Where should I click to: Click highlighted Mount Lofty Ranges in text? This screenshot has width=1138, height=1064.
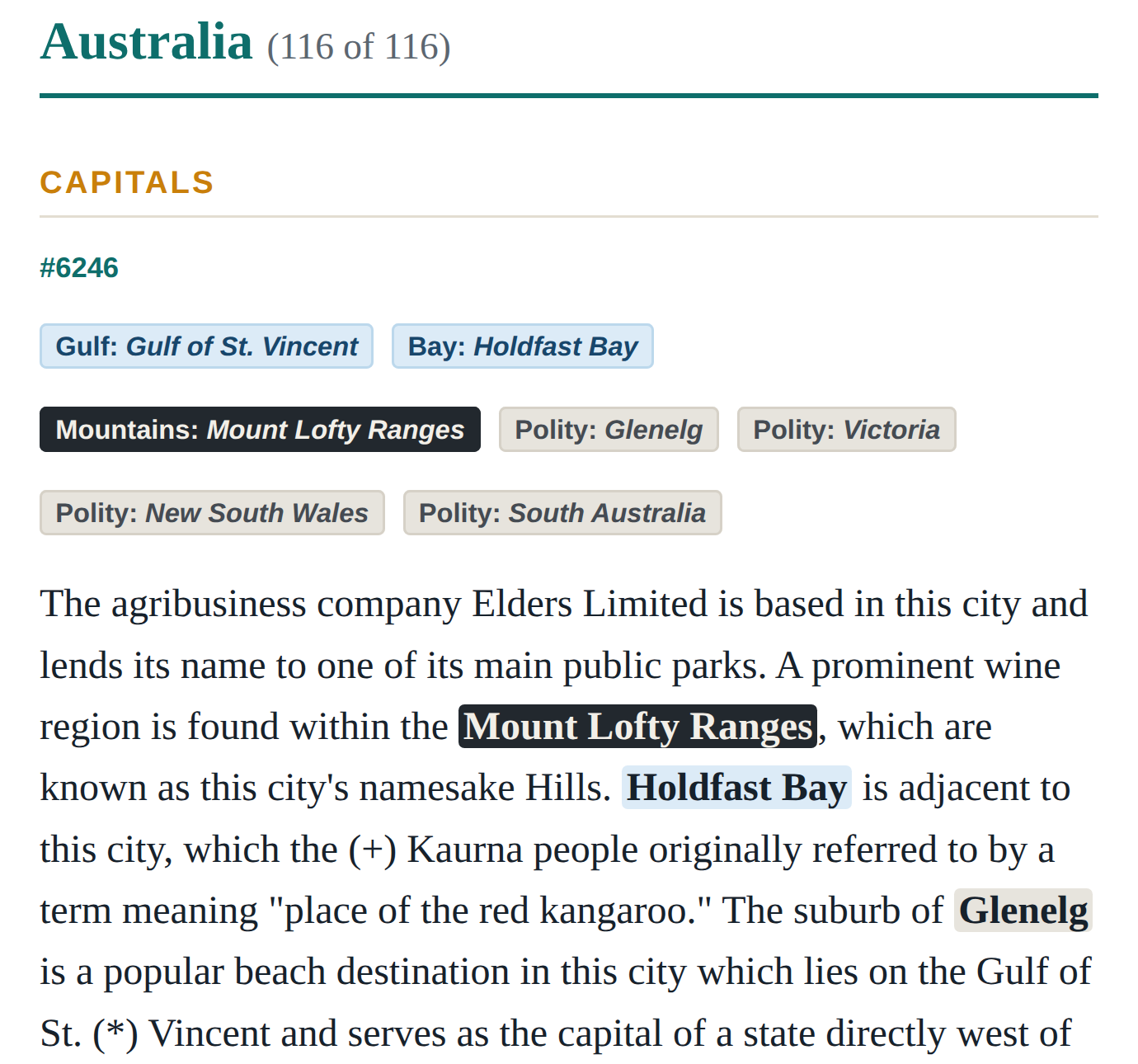pyautogui.click(x=637, y=727)
